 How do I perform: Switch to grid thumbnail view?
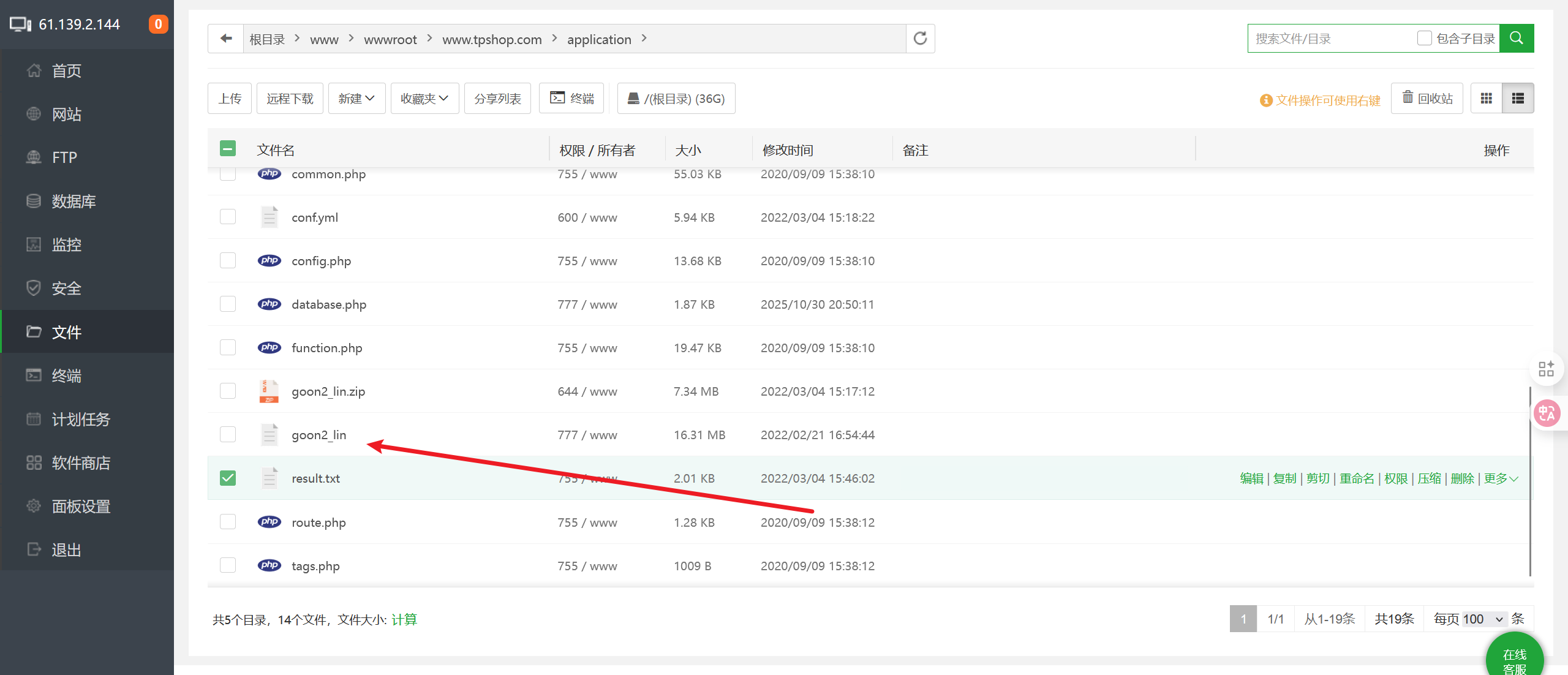point(1486,99)
